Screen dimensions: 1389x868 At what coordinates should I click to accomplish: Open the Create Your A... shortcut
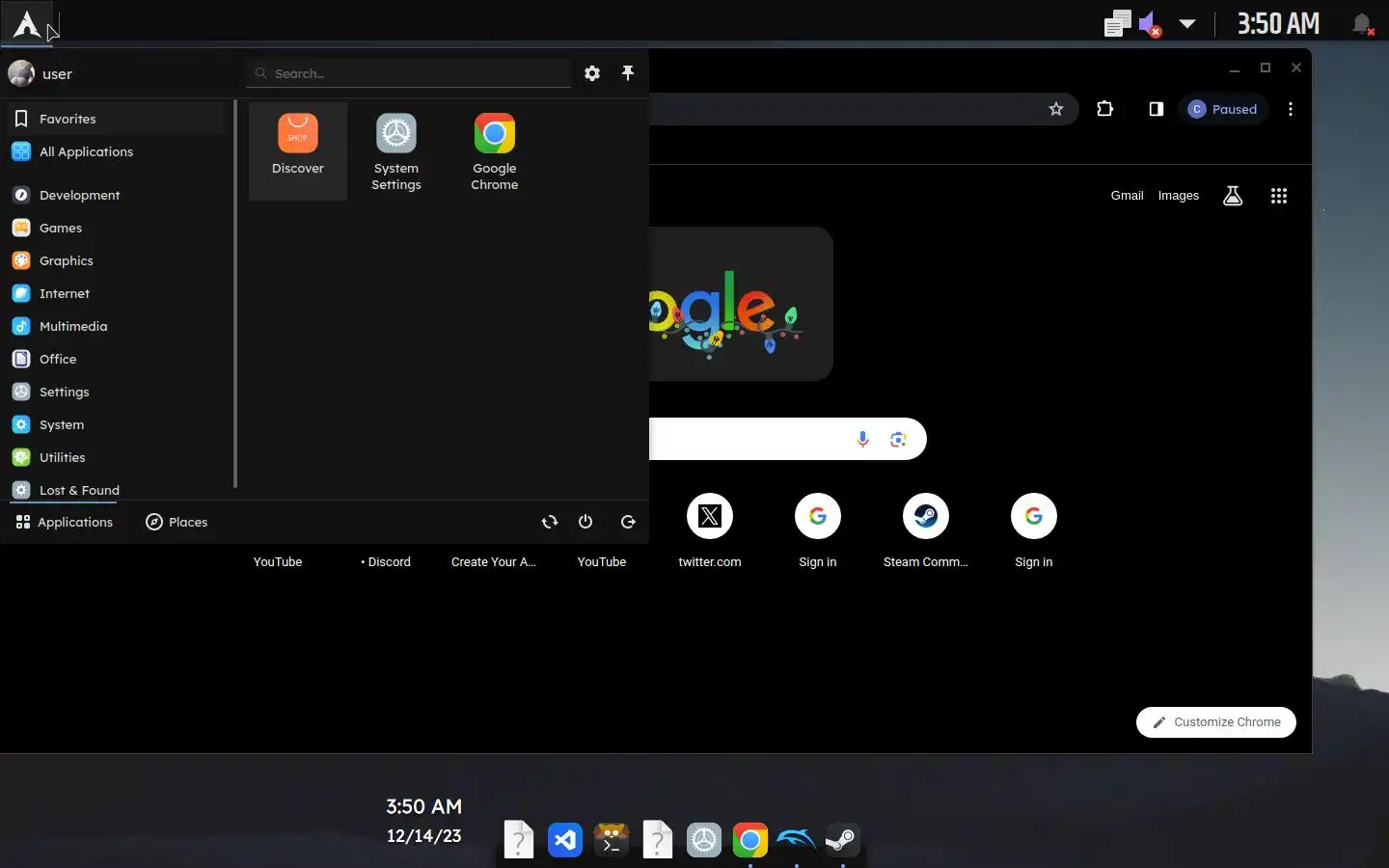pyautogui.click(x=494, y=562)
